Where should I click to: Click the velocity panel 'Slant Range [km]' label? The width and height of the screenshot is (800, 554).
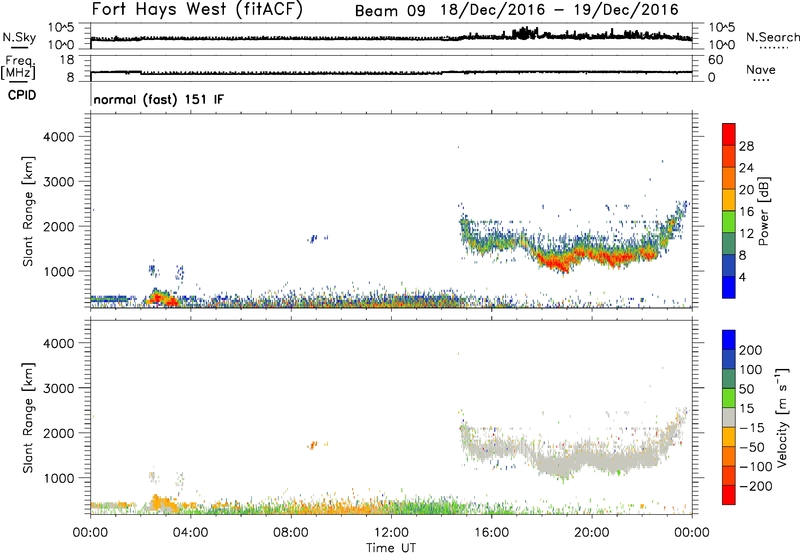[x=28, y=418]
